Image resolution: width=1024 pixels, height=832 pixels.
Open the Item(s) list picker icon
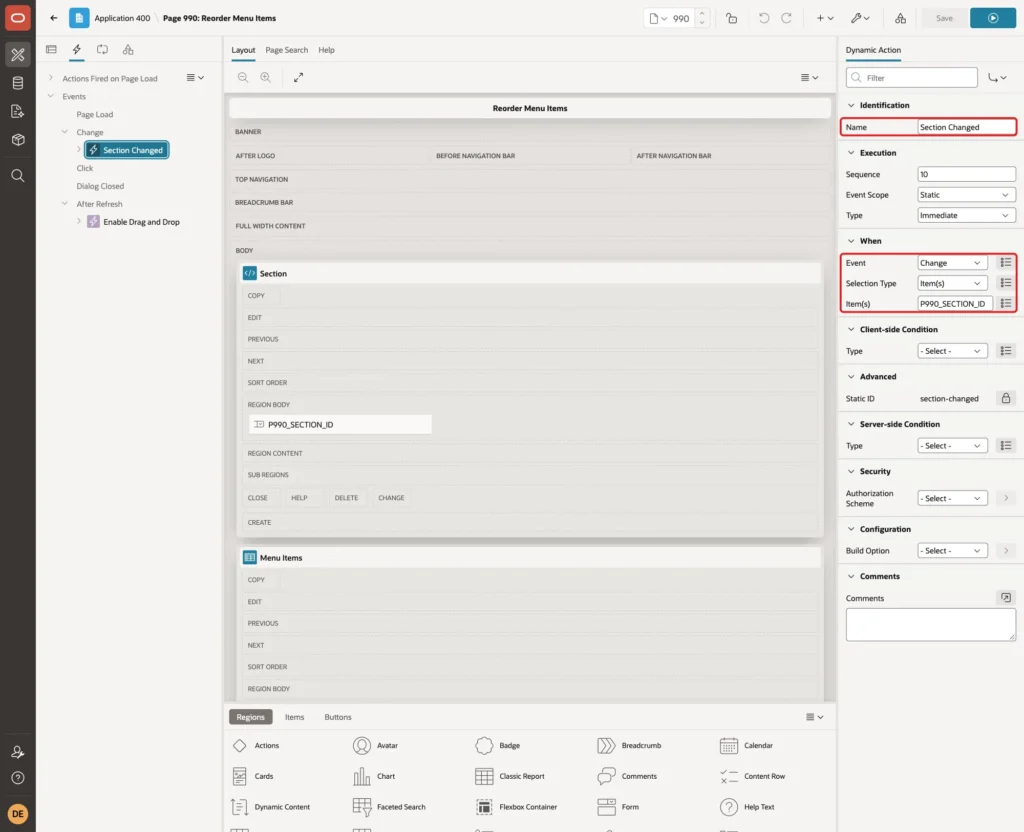[1006, 304]
